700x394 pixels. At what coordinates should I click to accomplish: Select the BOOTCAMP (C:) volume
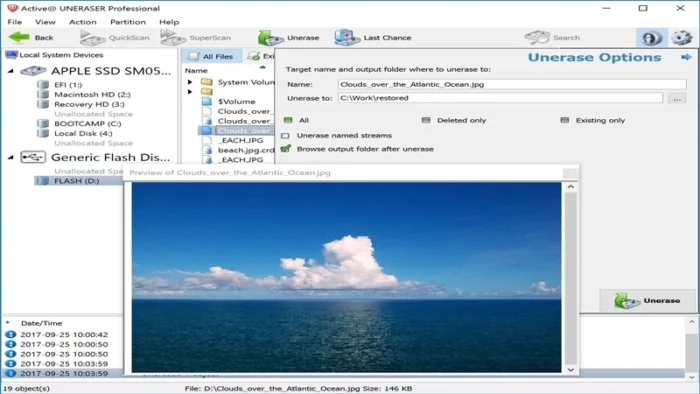[79, 124]
